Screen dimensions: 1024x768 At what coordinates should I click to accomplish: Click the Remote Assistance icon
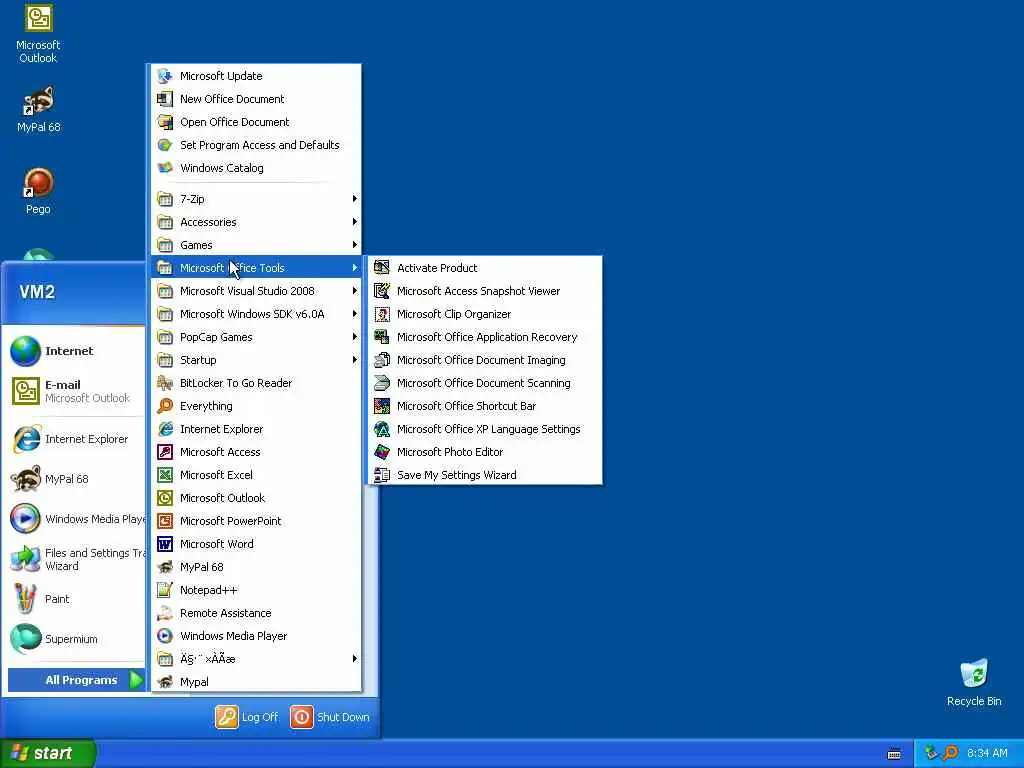tap(165, 613)
